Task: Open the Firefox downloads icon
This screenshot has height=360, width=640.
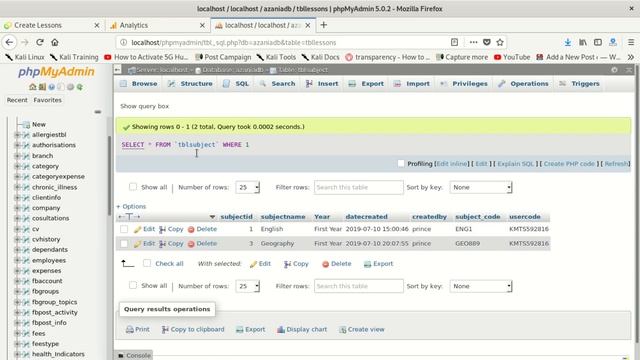Action: click(567, 42)
